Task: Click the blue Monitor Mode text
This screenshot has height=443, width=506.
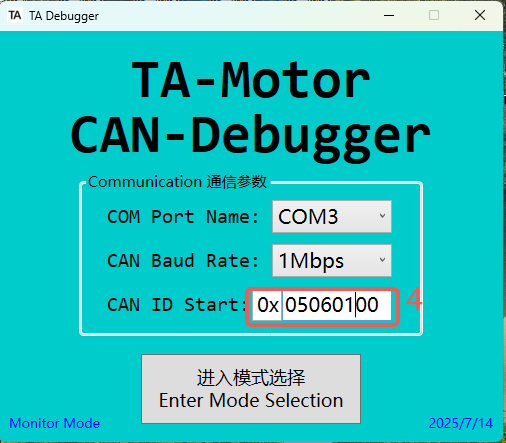Action: click(55, 423)
